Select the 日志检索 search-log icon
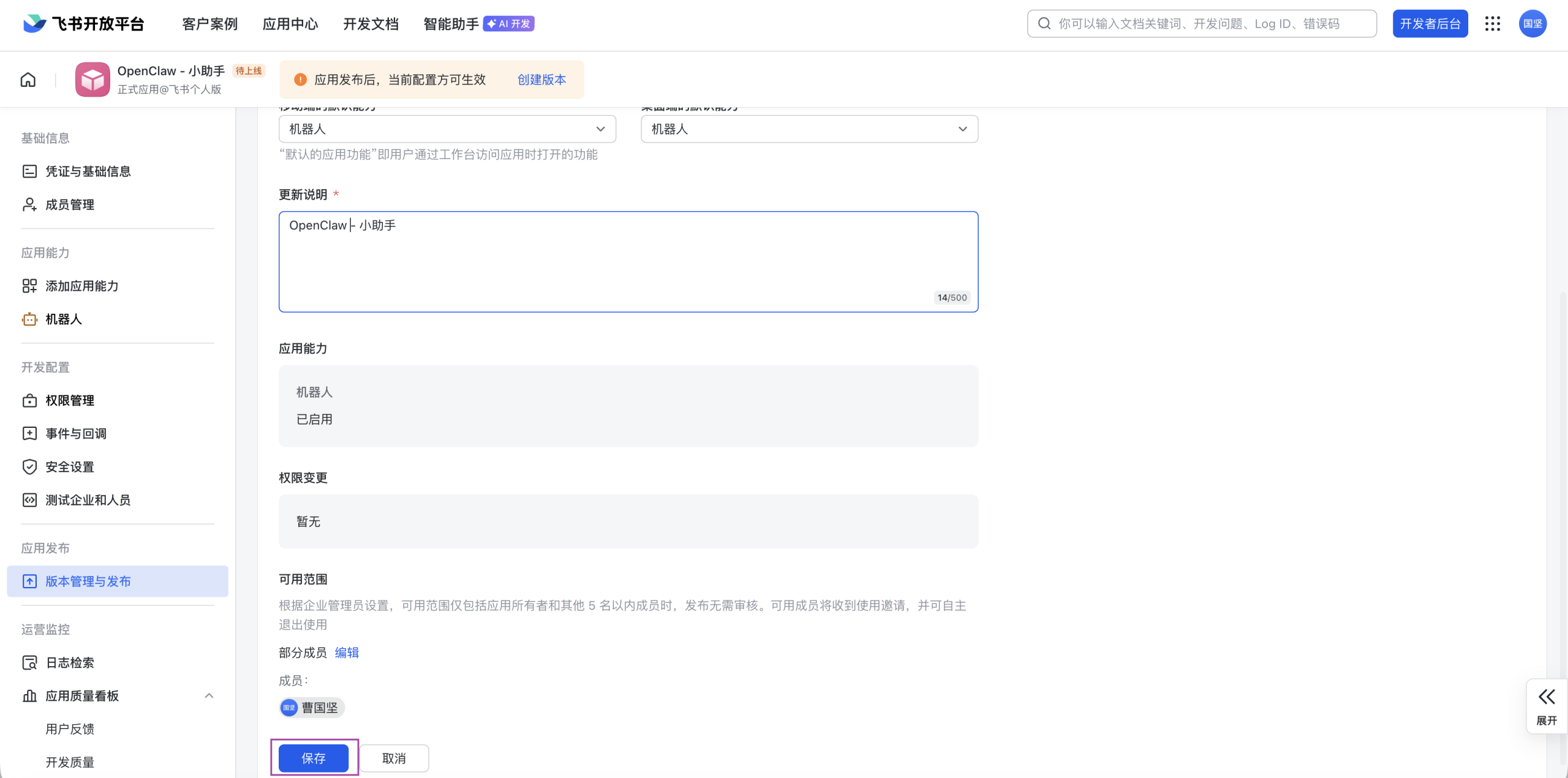The height and width of the screenshot is (778, 1568). point(29,662)
